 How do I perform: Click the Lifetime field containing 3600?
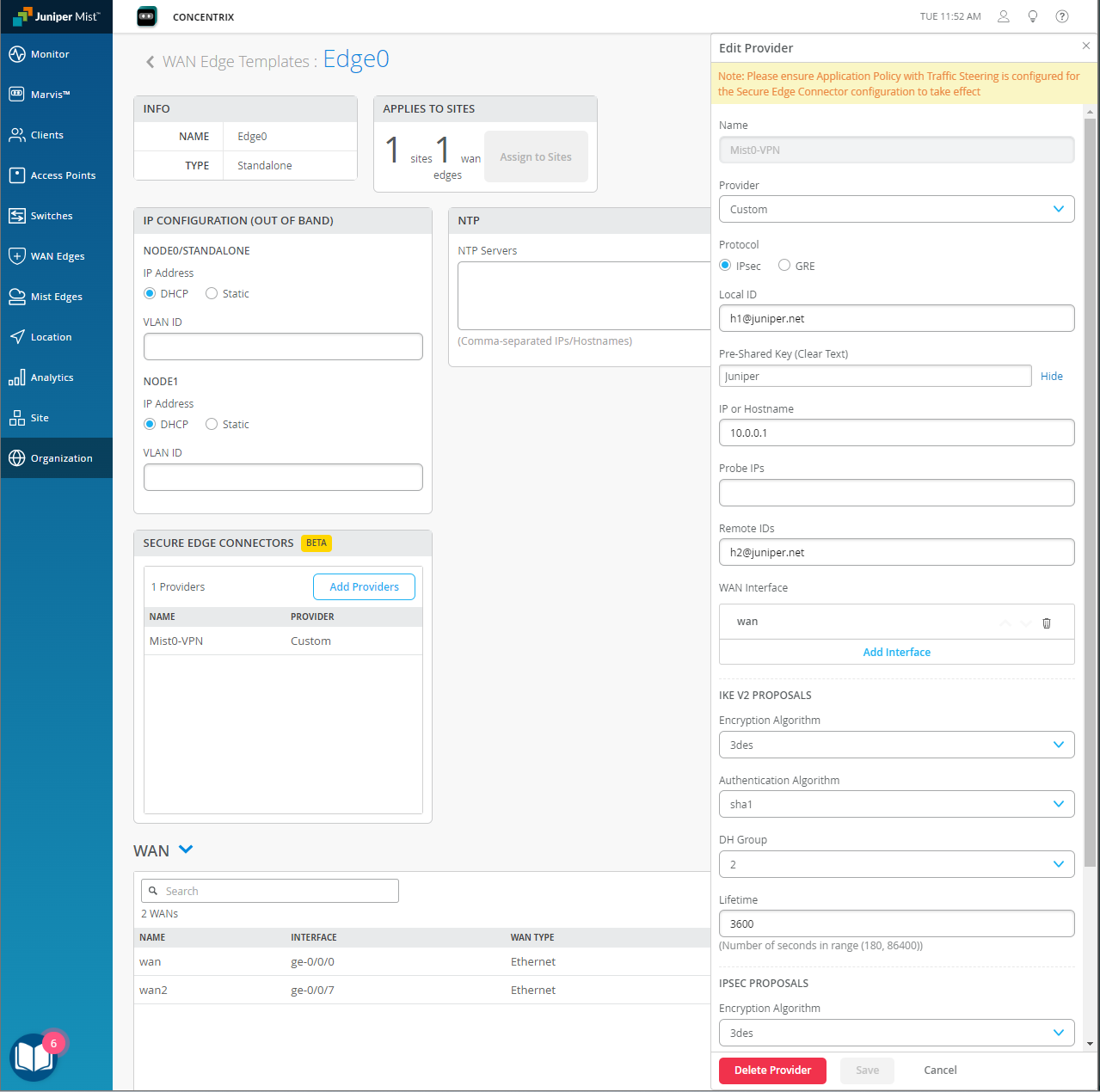pyautogui.click(x=896, y=923)
